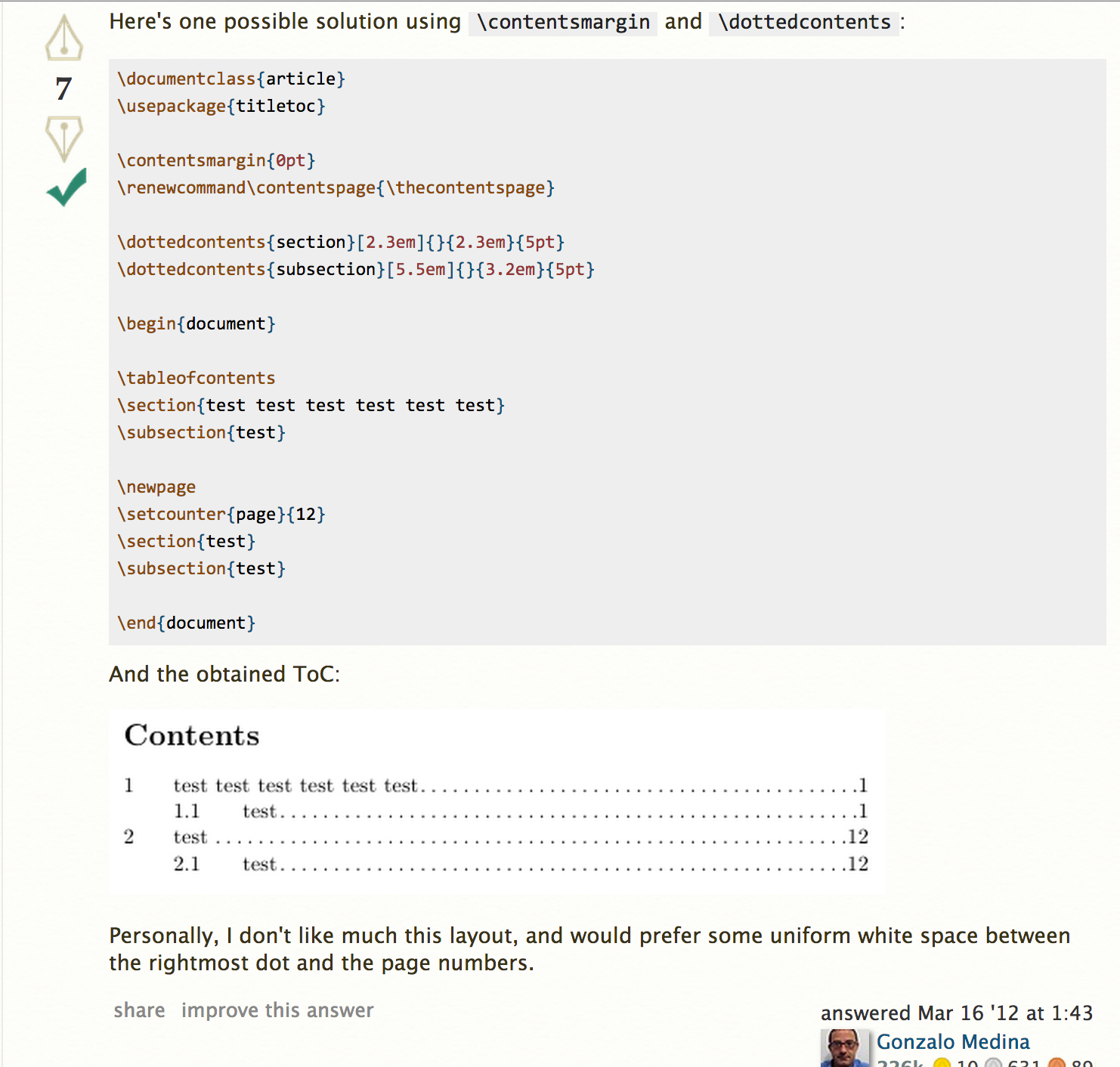Downvote the answer using the down nib
Viewport: 1120px width, 1067px height.
64,138
